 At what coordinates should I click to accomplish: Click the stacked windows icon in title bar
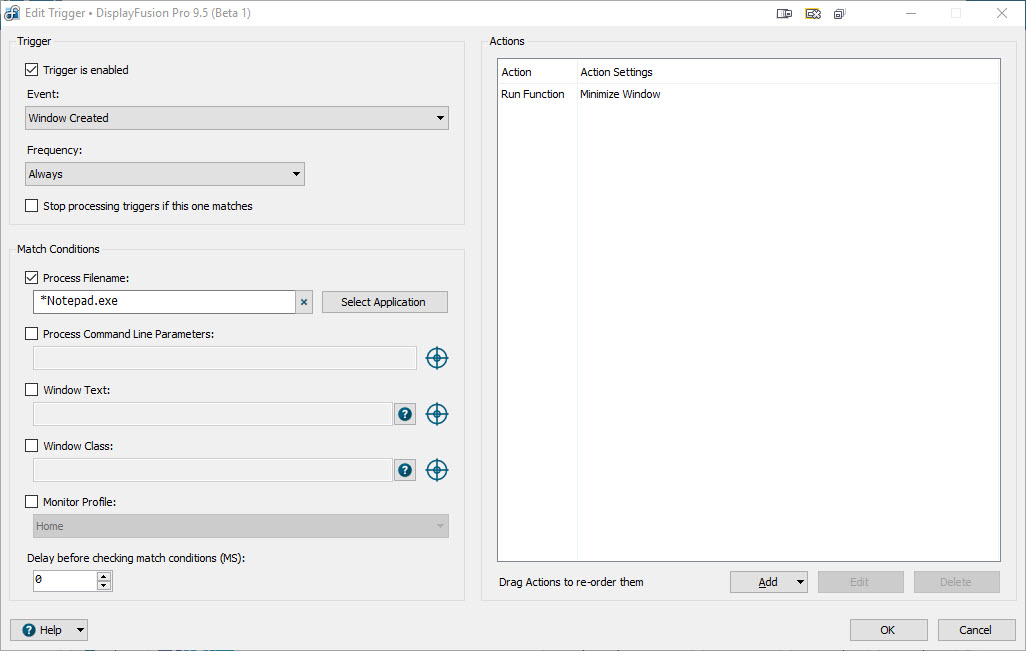click(840, 14)
